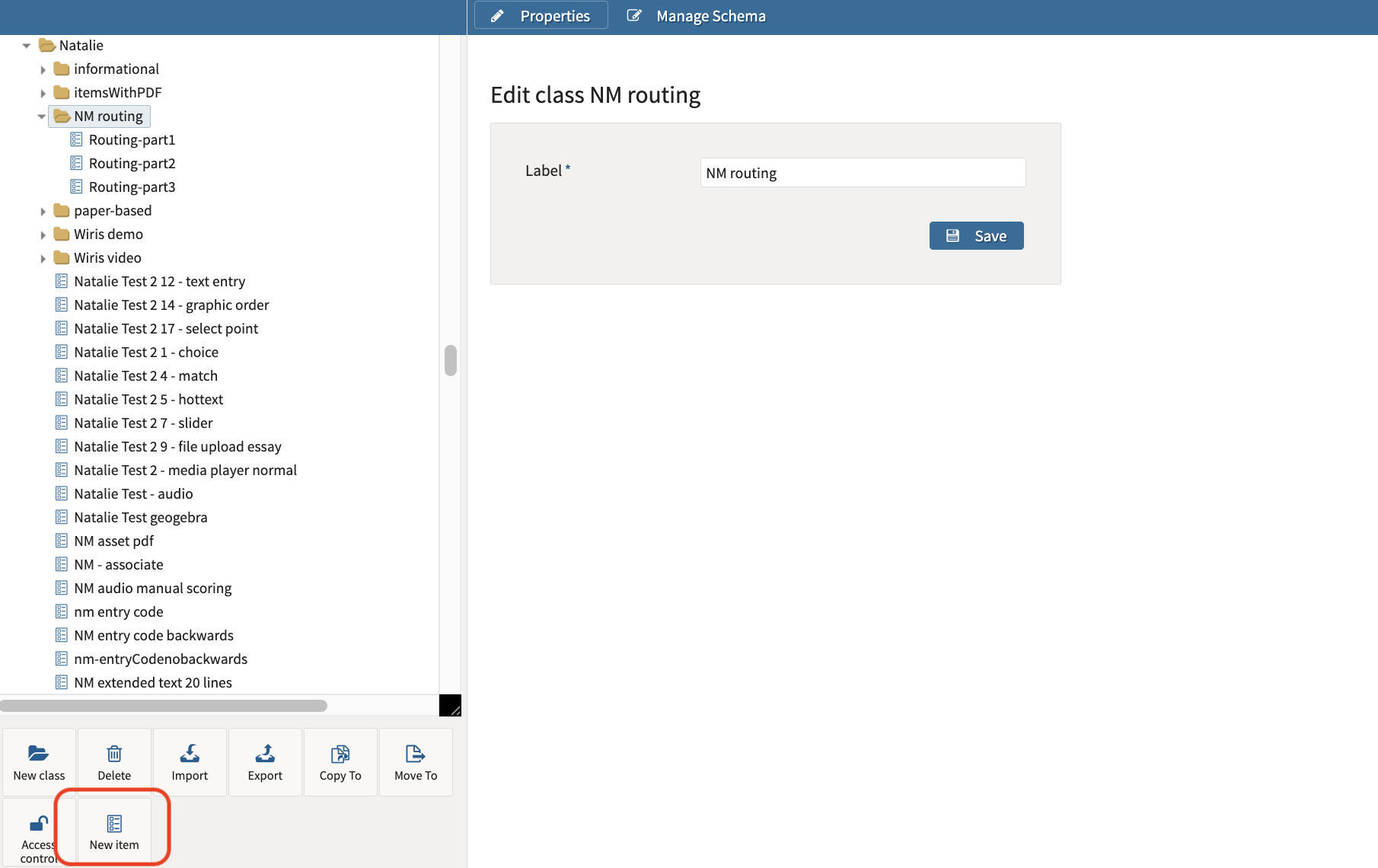Select Natalie Test 2 7 - slider
1378x868 pixels.
[x=143, y=423]
